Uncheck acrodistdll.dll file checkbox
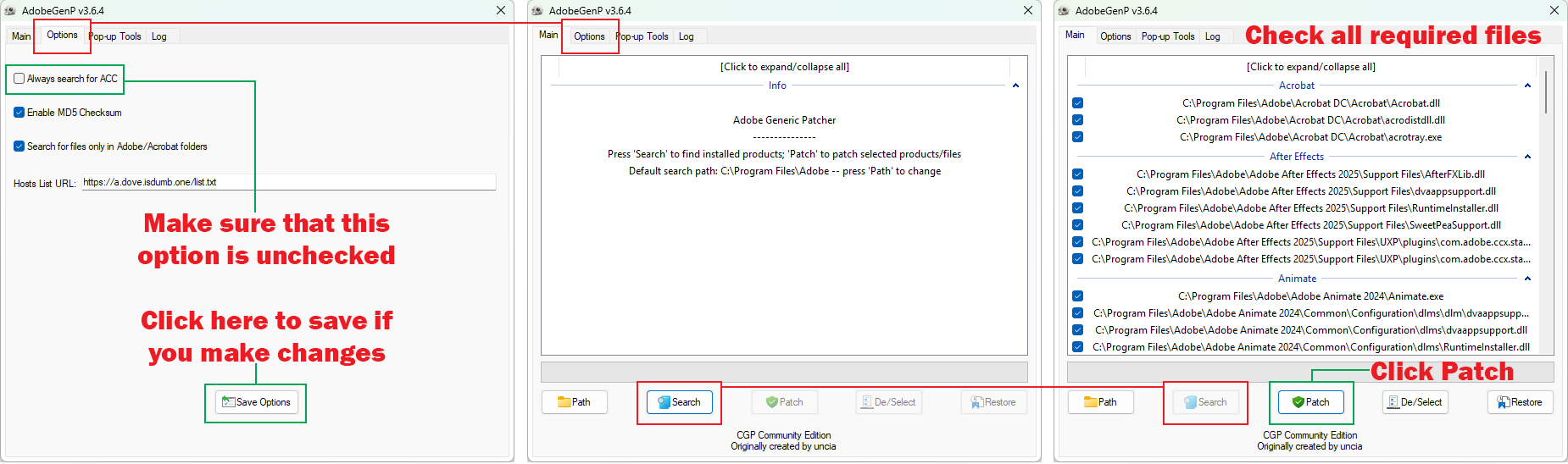The width and height of the screenshot is (1568, 464). click(1077, 120)
